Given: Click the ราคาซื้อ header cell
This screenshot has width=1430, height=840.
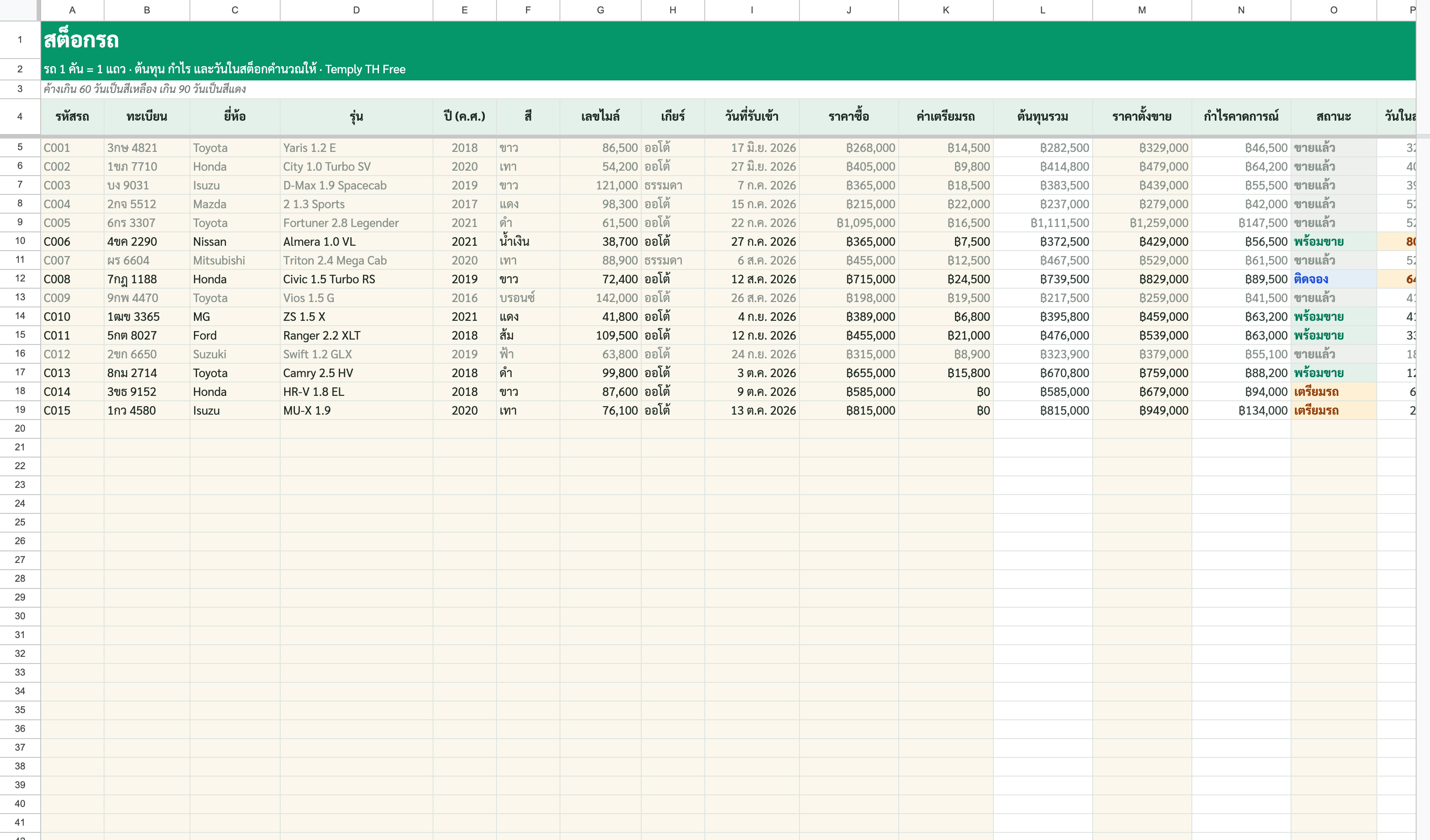Looking at the screenshot, I should coord(848,116).
